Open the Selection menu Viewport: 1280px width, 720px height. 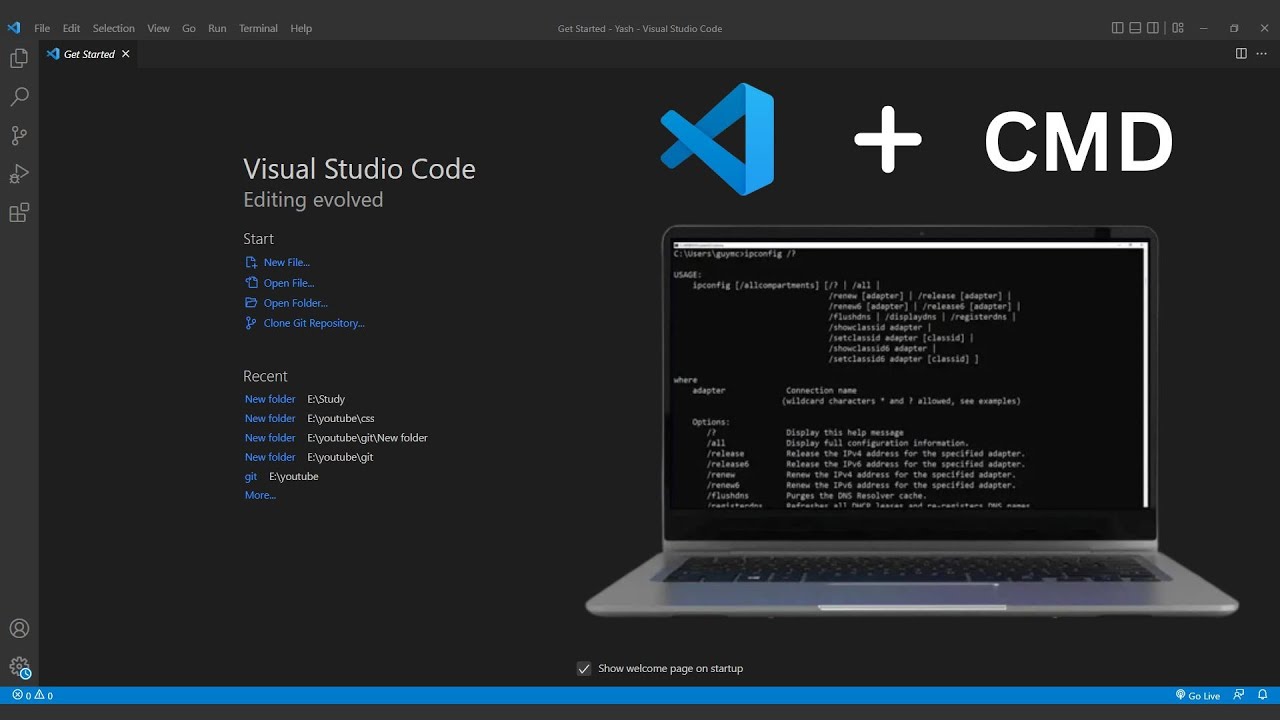pos(114,28)
